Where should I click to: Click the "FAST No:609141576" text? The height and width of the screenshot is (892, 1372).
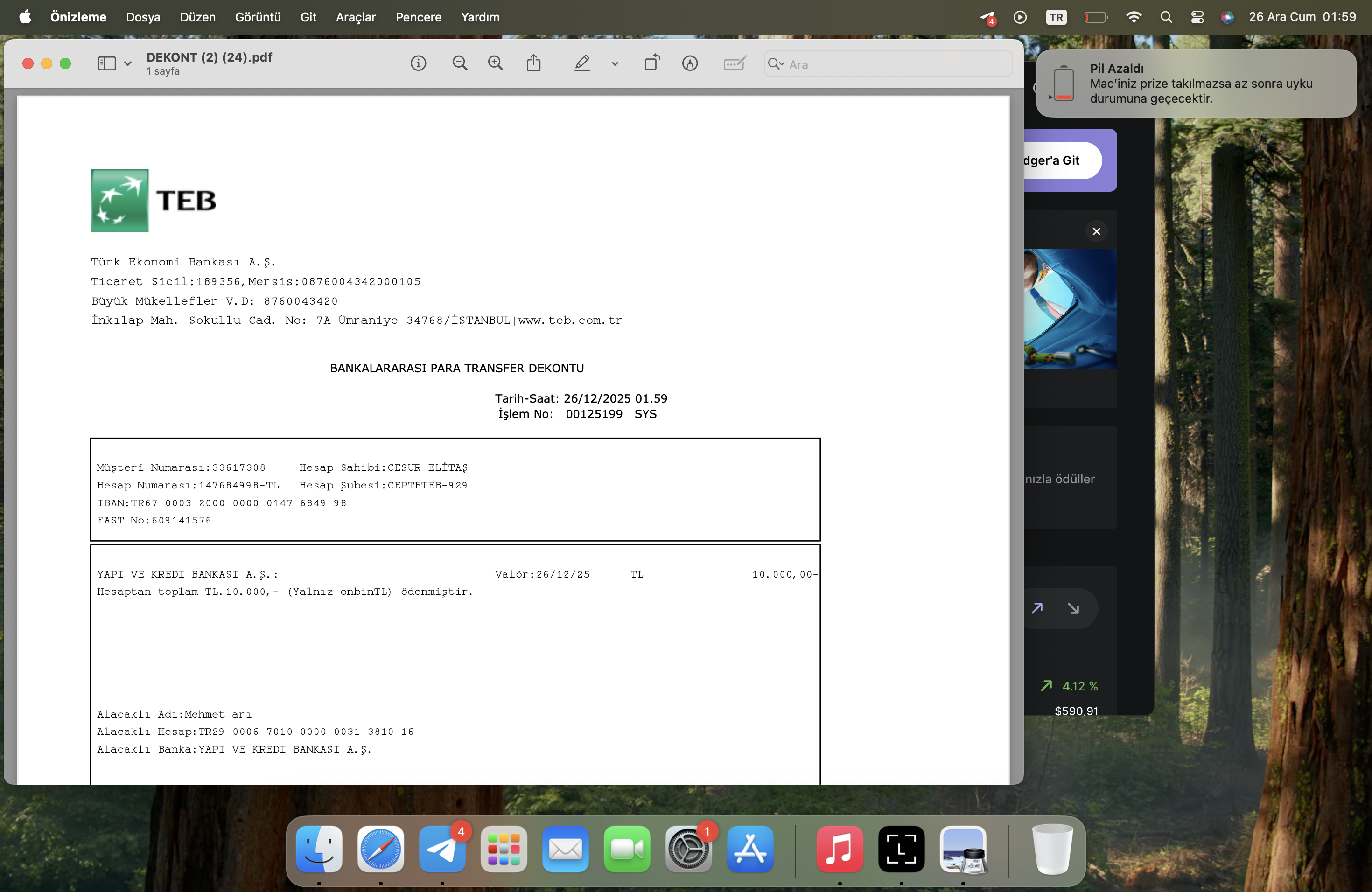click(x=154, y=520)
